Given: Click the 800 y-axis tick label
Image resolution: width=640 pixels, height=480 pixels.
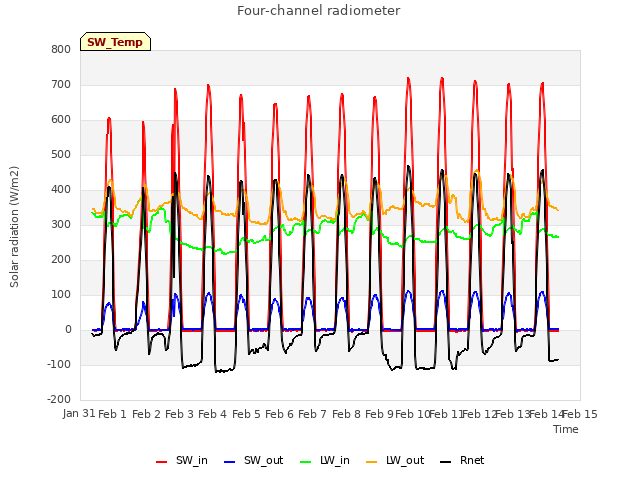Looking at the screenshot, I should pyautogui.click(x=61, y=49).
